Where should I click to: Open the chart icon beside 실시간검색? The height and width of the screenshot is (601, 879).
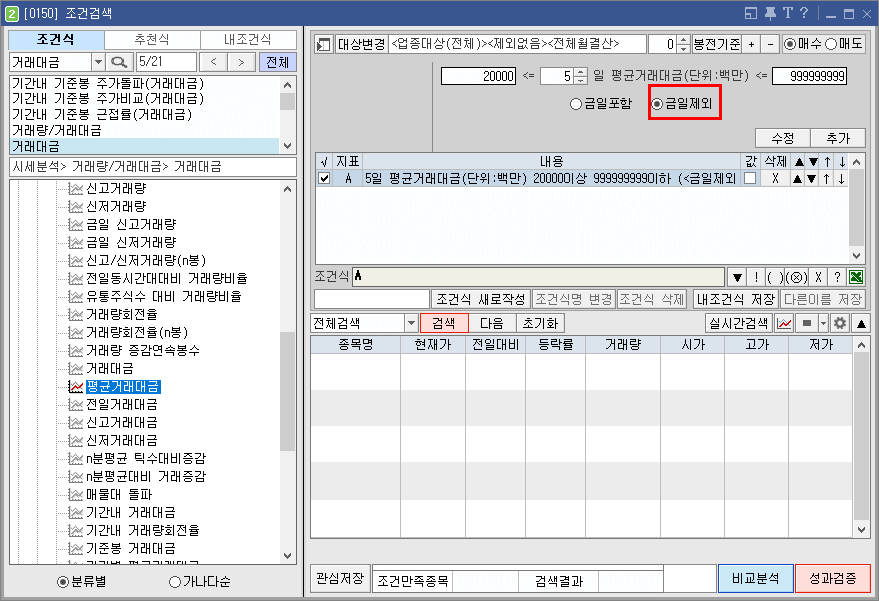point(783,323)
